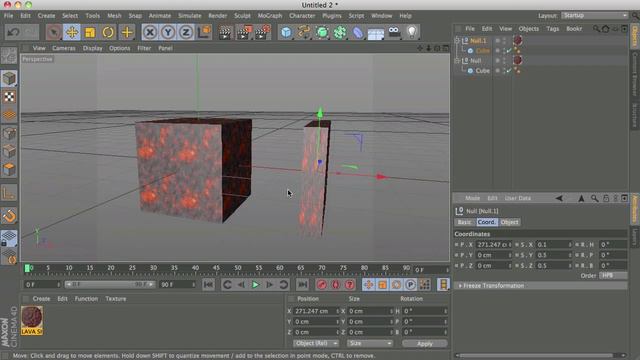Open the Object (Rel) dropdown
This screenshot has height=360, width=640.
pos(316,344)
